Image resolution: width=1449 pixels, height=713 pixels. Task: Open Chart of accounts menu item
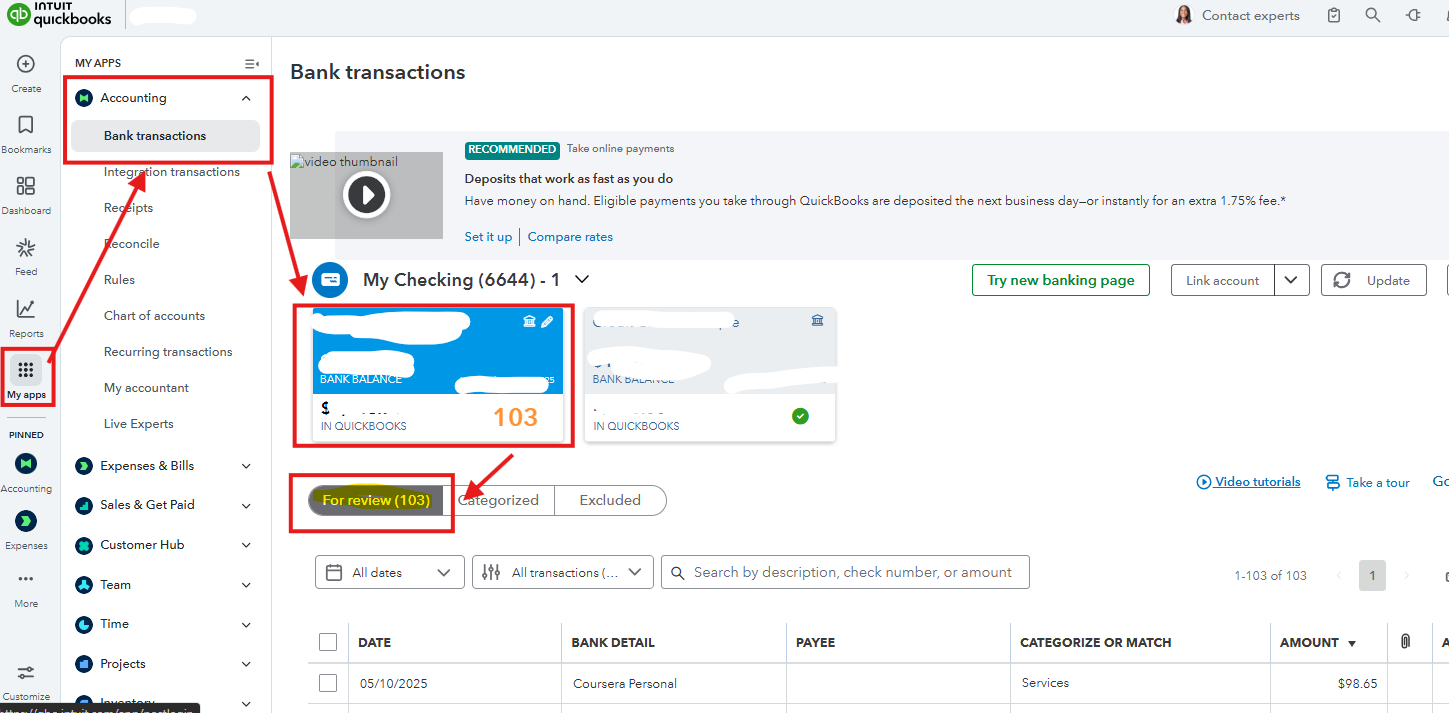[154, 316]
